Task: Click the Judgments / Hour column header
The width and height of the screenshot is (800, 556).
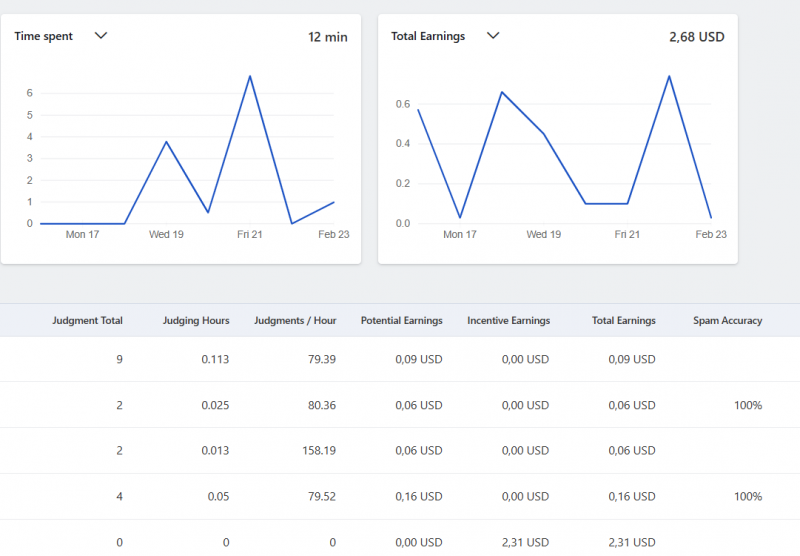Action: point(297,321)
